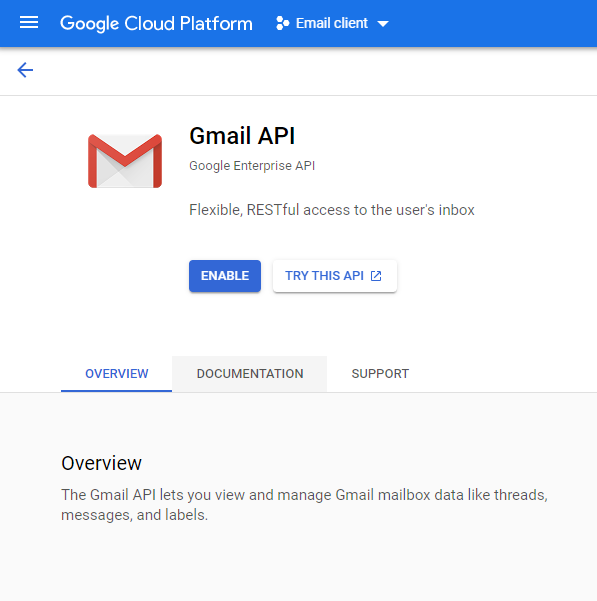Click the Gmail API overview paragraph
Viewport: 597px width, 601px height.
304,505
